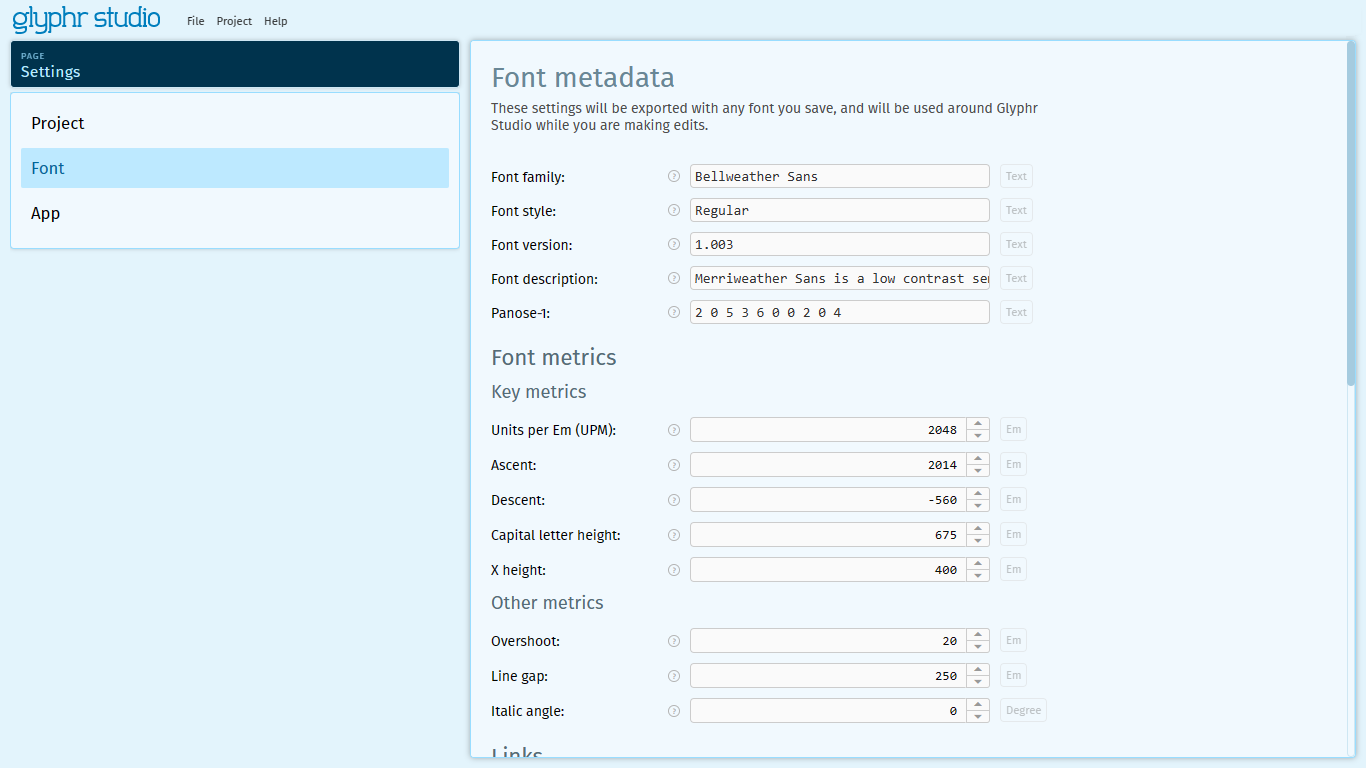Open the help icon for Font version
This screenshot has width=1366, height=768.
674,244
